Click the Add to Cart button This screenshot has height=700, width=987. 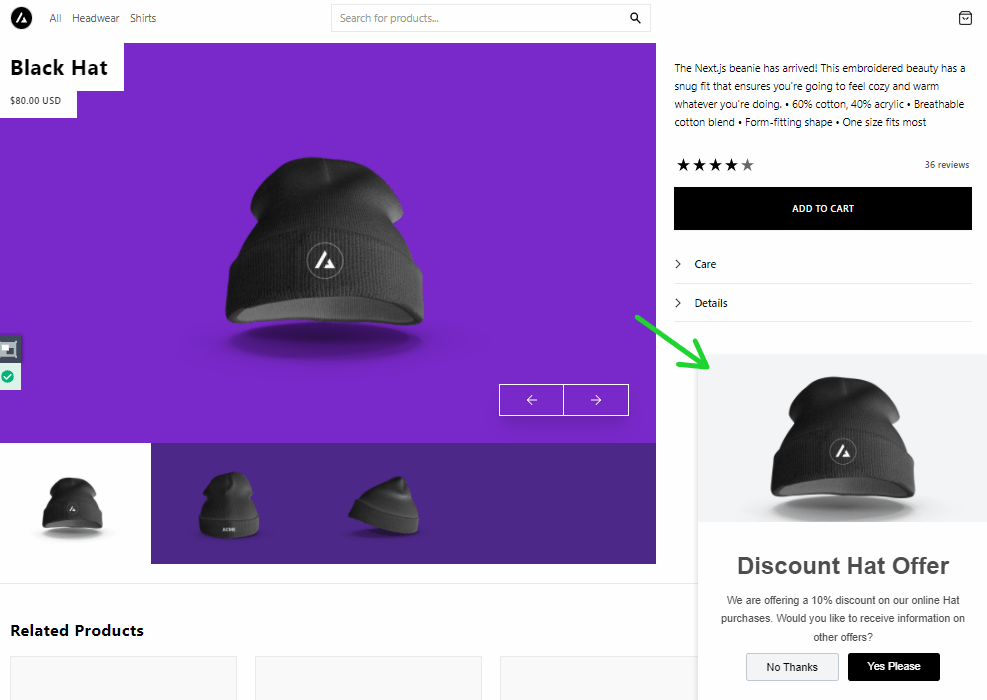click(x=822, y=208)
